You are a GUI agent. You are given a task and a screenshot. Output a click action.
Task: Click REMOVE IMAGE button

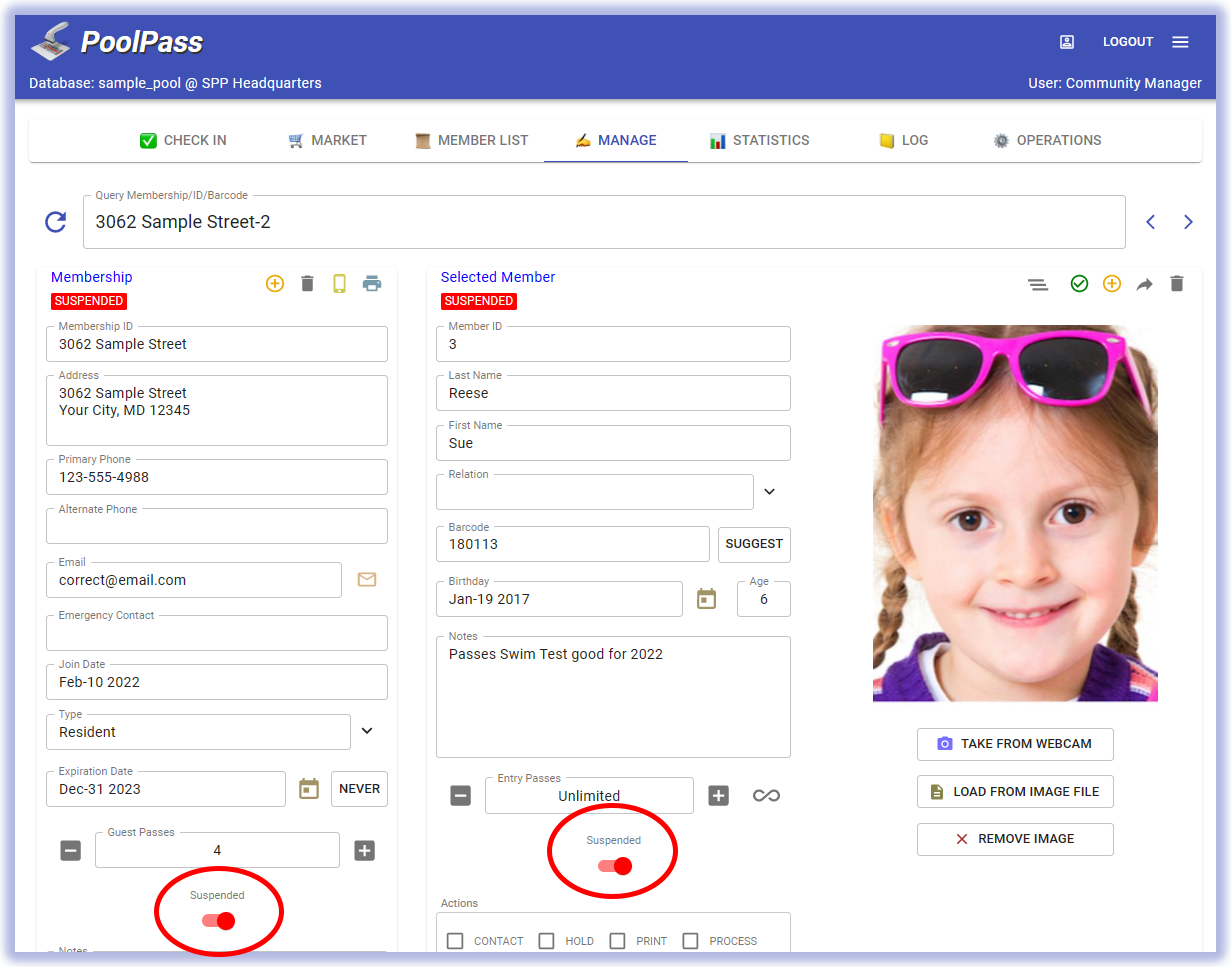(x=1015, y=839)
